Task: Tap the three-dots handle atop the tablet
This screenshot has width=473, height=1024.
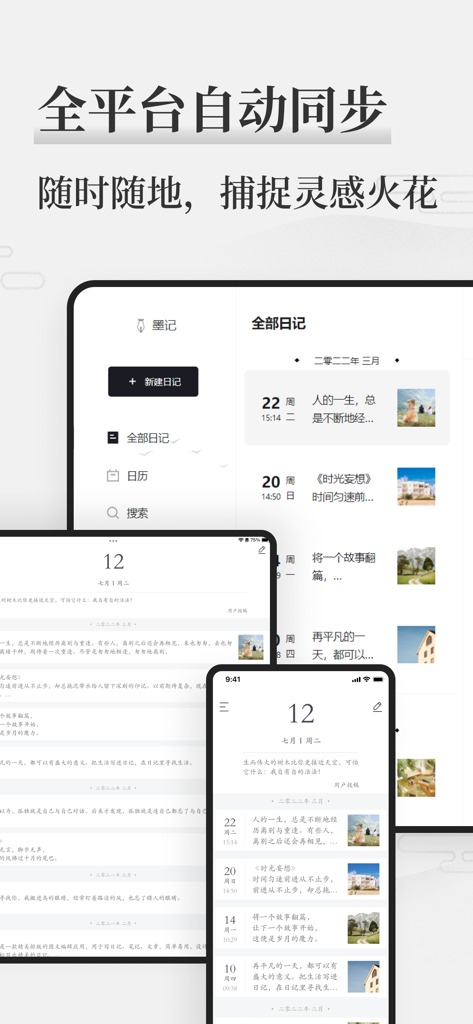Action: point(113,541)
